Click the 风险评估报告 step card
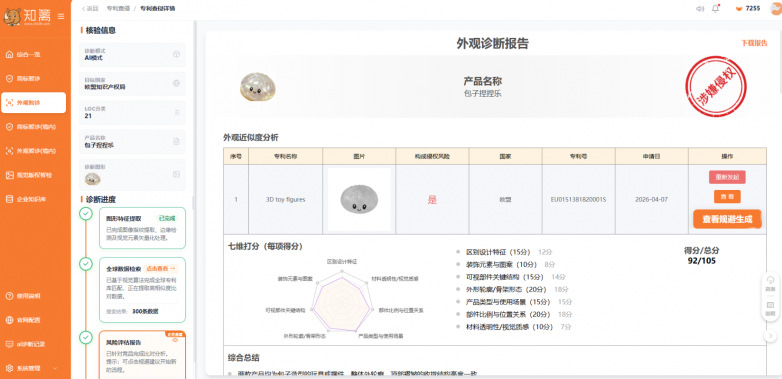 pyautogui.click(x=142, y=355)
